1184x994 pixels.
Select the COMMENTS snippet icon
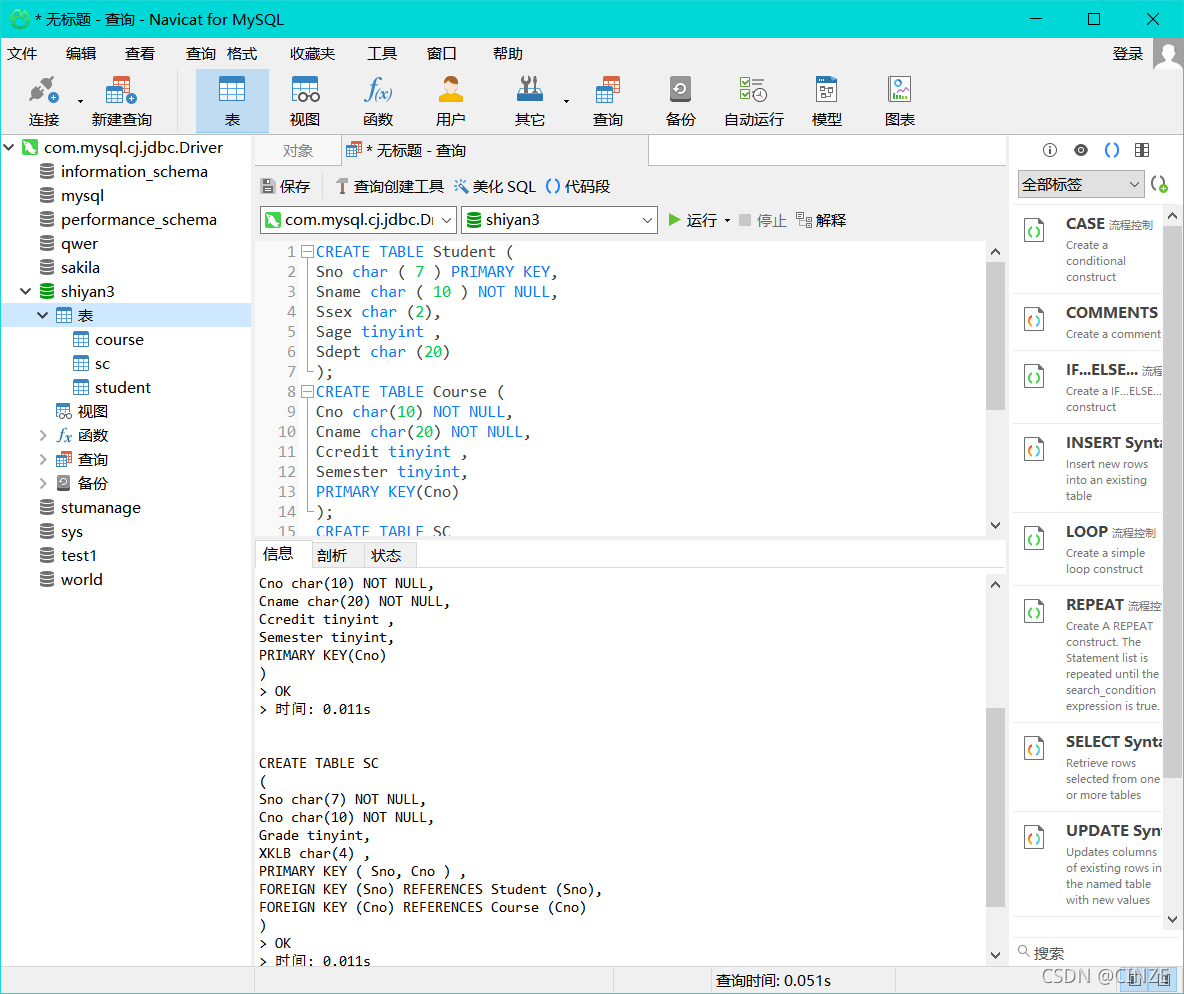(1034, 319)
